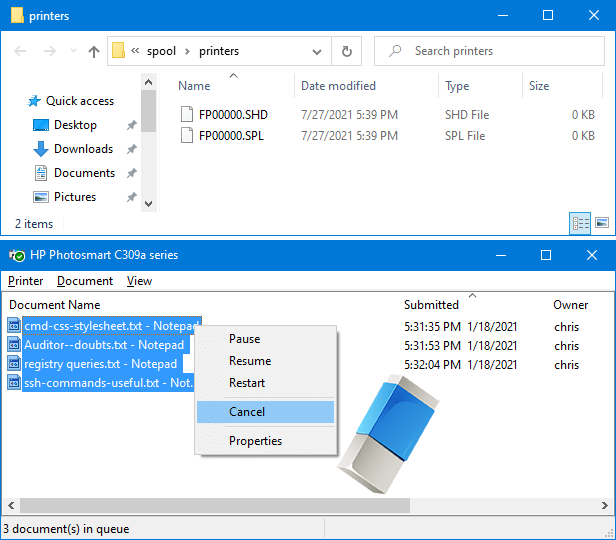Image resolution: width=616 pixels, height=540 pixels.
Task: Select the FP00000.SHD file icon
Action: (186, 115)
